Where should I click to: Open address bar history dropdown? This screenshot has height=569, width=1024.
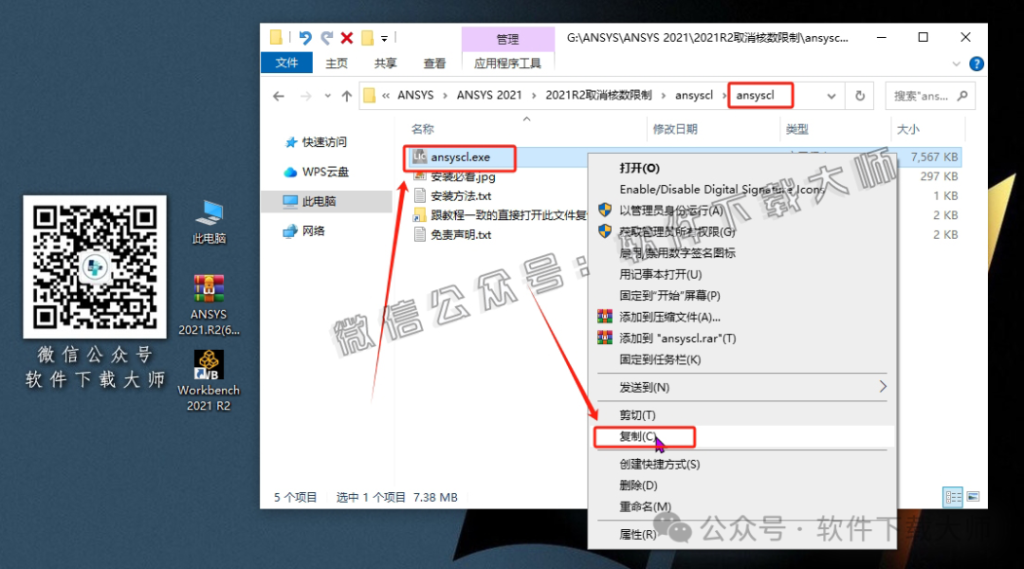tap(831, 96)
